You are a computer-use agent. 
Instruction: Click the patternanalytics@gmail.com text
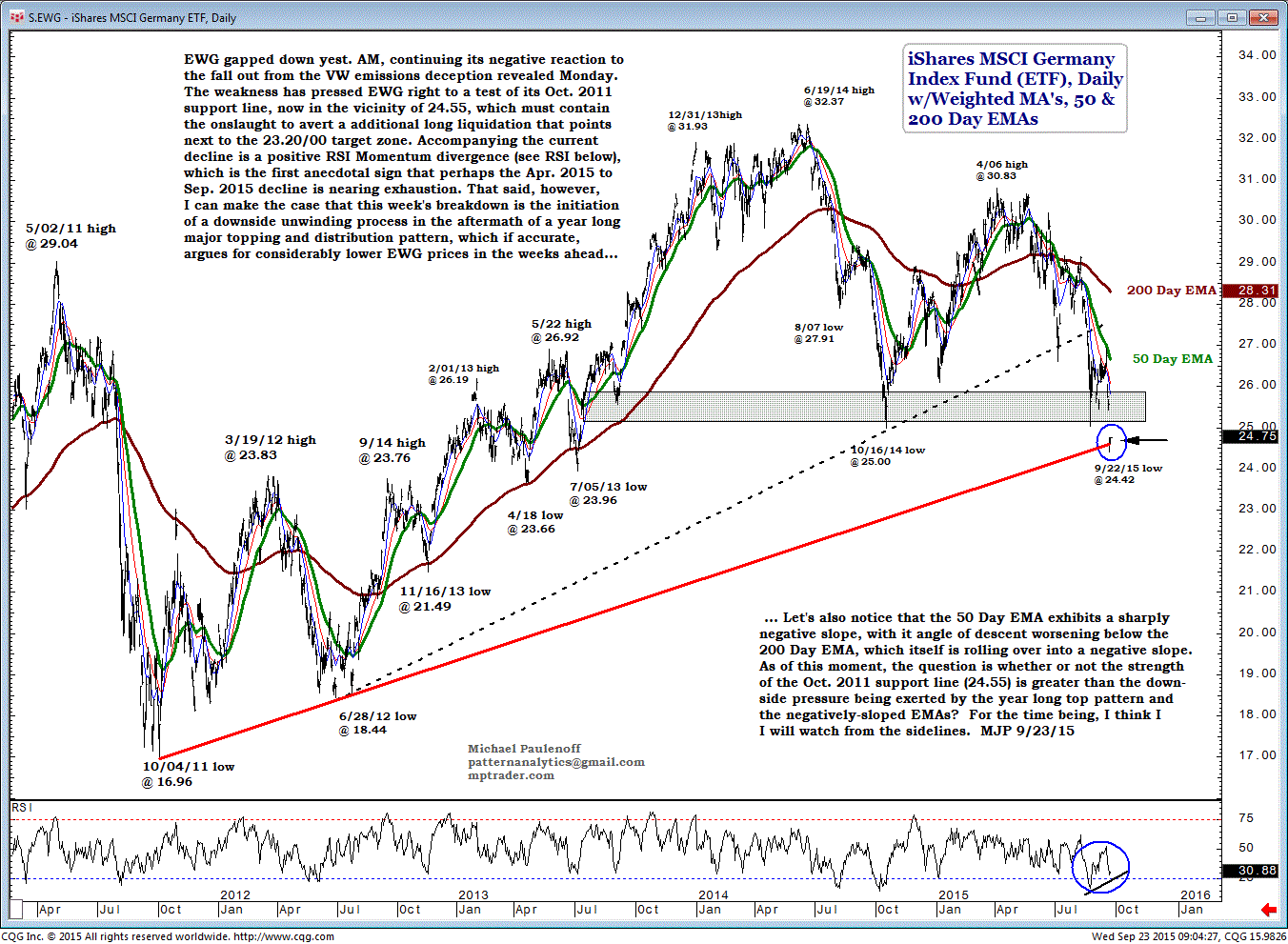pos(556,762)
